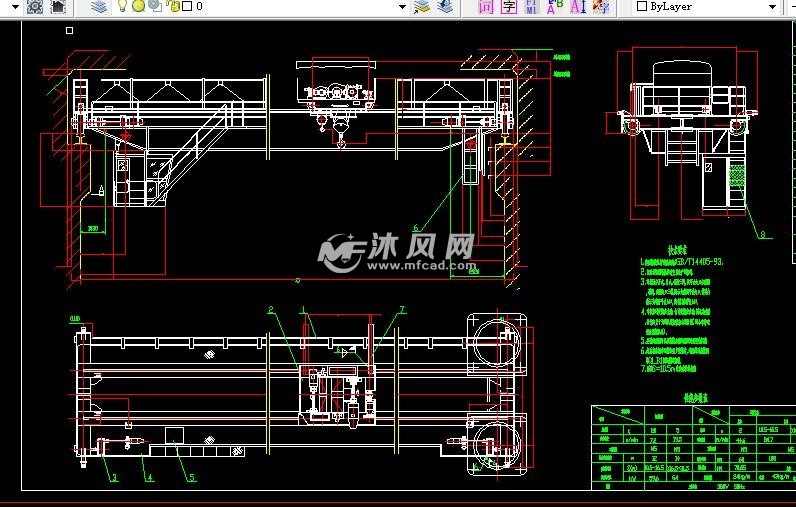This screenshot has height=507, width=796.
Task: Click the brush 字 text style icon
Action: tap(602, 7)
